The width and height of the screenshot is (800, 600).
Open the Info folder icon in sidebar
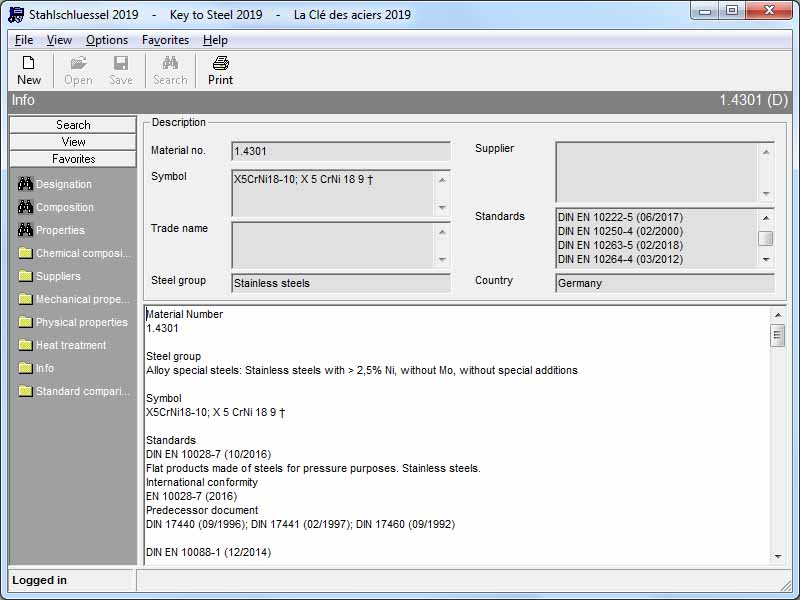26,368
